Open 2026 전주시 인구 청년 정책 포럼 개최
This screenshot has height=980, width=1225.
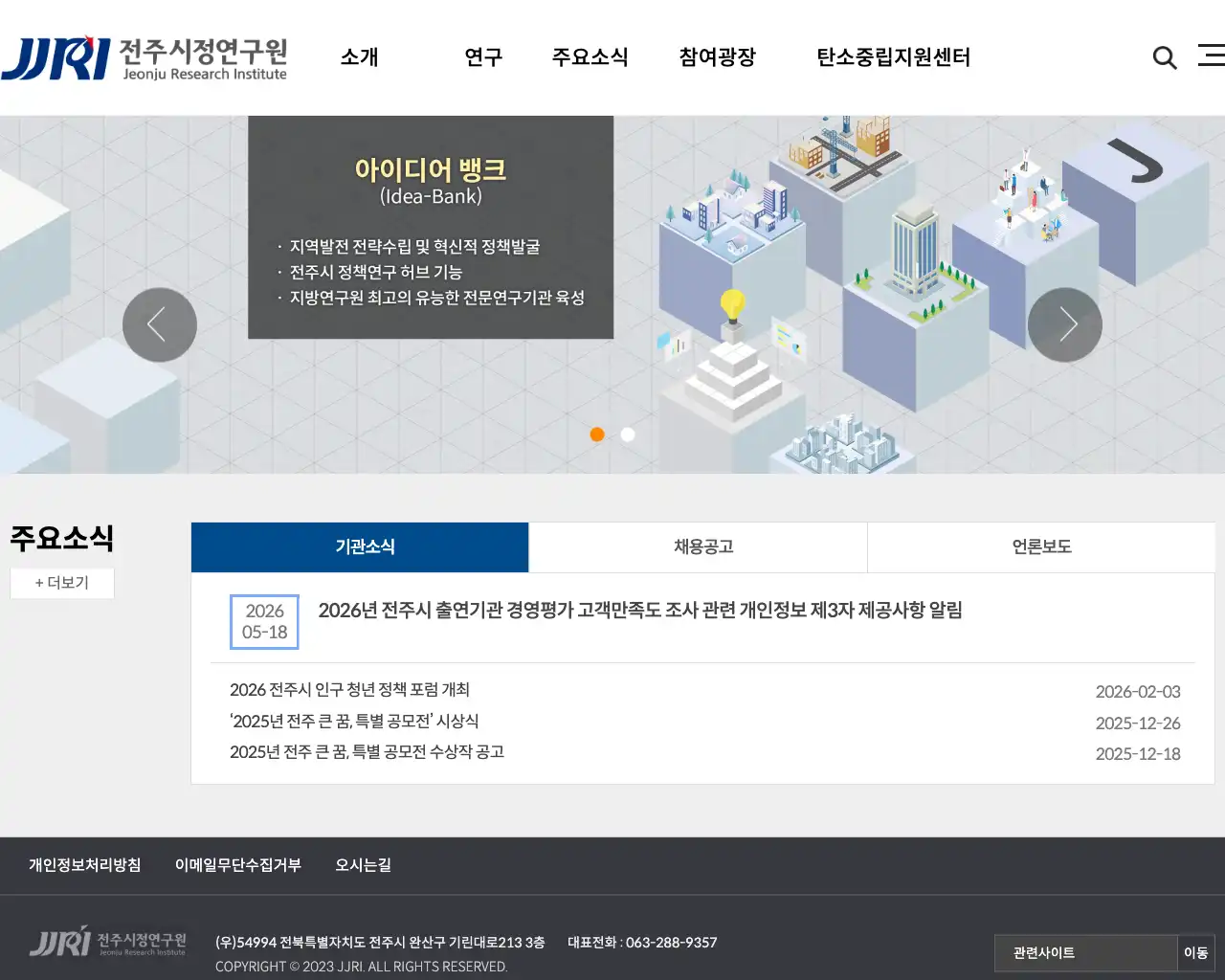[x=349, y=690]
